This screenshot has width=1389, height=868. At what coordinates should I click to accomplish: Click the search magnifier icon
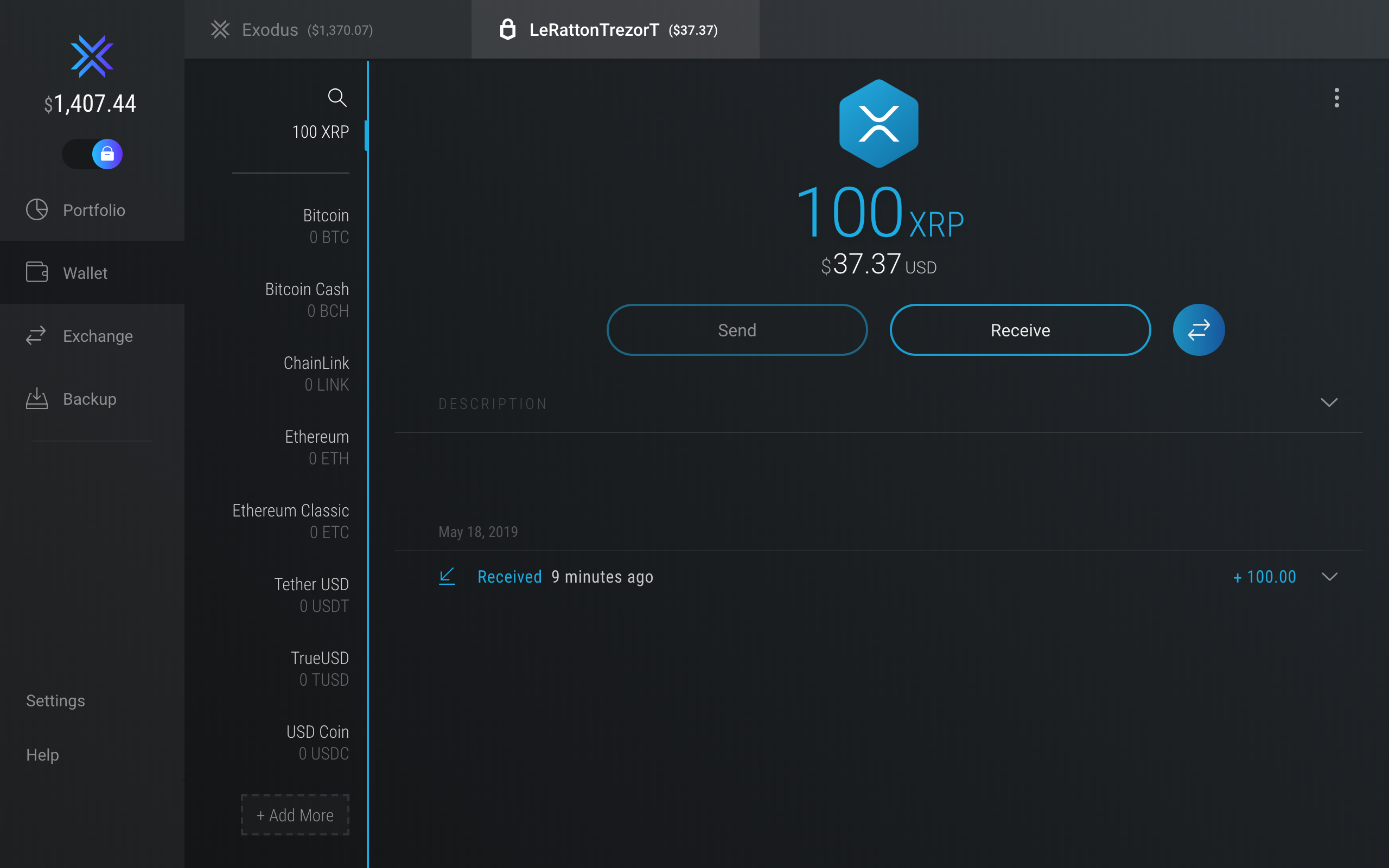337,98
